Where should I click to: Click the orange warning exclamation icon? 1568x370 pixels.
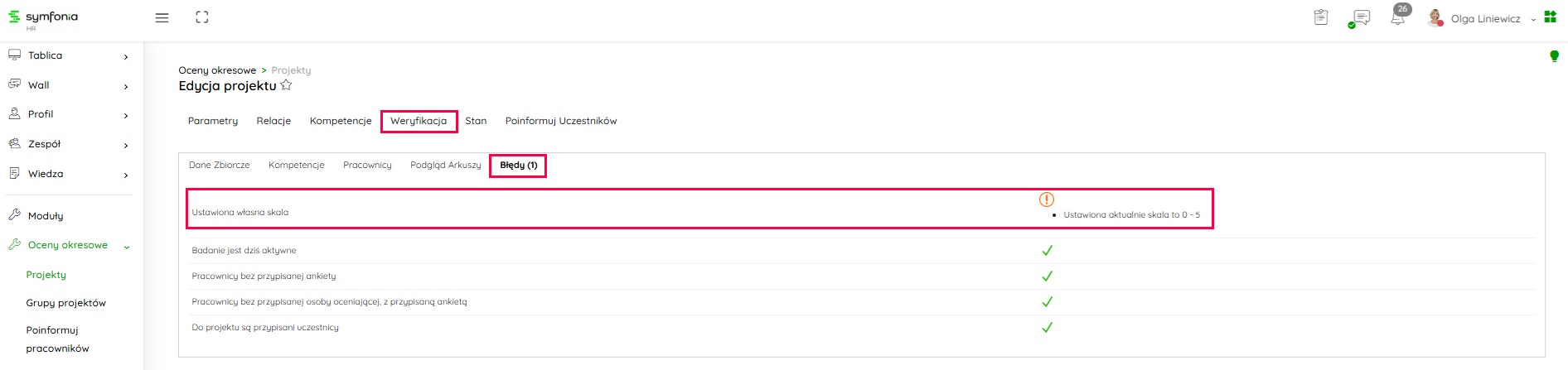[1047, 199]
